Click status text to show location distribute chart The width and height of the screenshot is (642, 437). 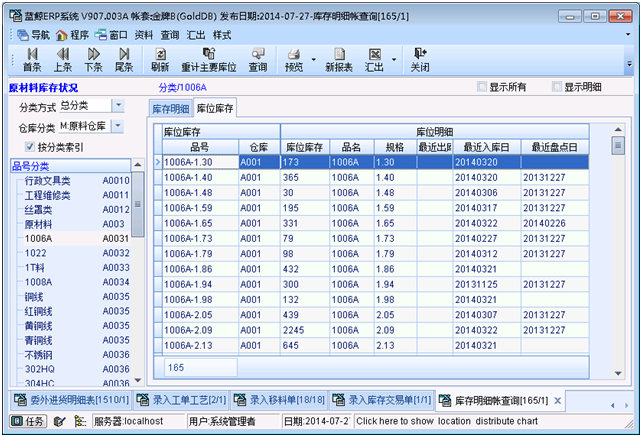click(x=447, y=421)
